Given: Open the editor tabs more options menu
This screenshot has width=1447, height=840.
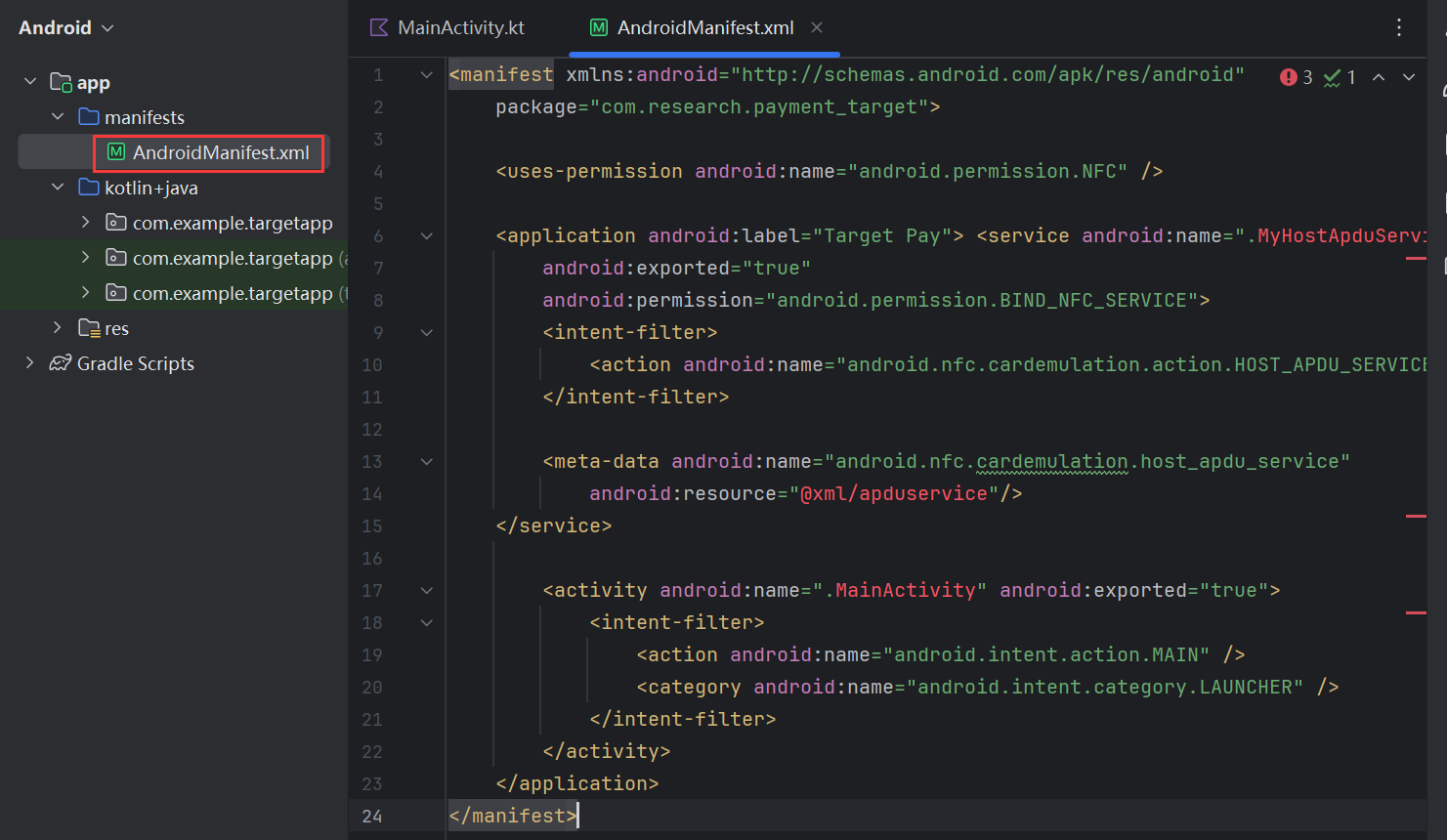Looking at the screenshot, I should (x=1399, y=27).
